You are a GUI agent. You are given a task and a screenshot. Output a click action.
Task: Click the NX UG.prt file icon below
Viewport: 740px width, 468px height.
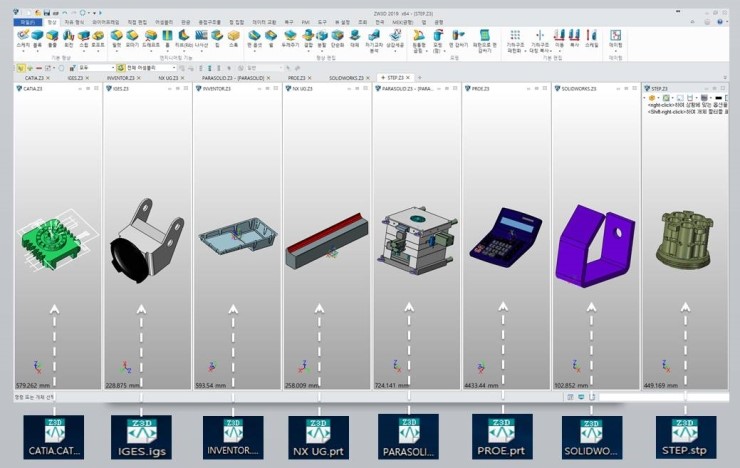click(319, 437)
